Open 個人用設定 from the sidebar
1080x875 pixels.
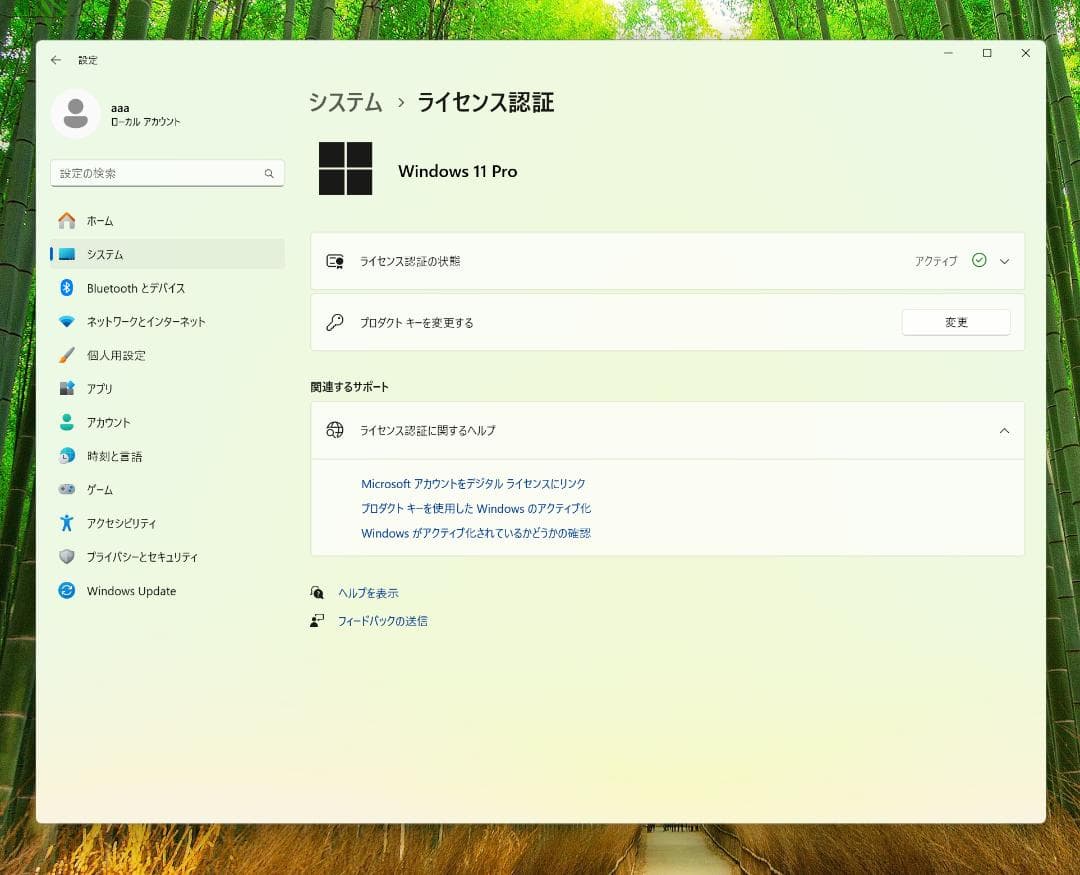point(115,355)
